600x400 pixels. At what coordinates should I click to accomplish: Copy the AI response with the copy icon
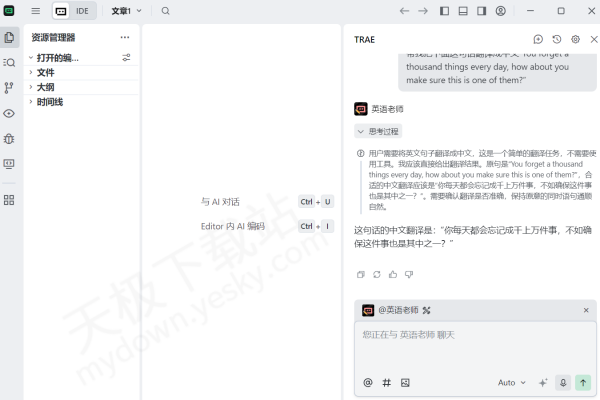361,274
